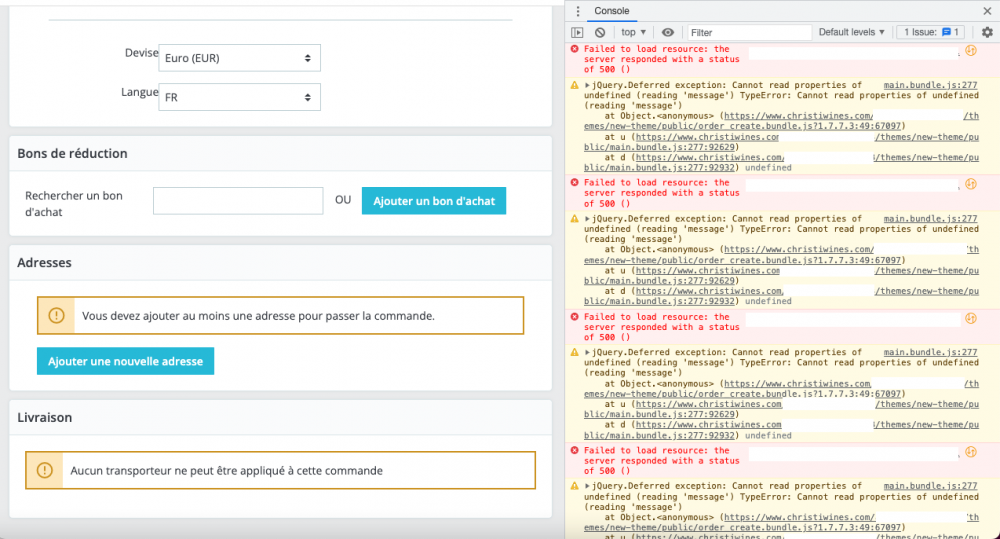Click the Rechercher un bon d'achat input

tap(238, 201)
